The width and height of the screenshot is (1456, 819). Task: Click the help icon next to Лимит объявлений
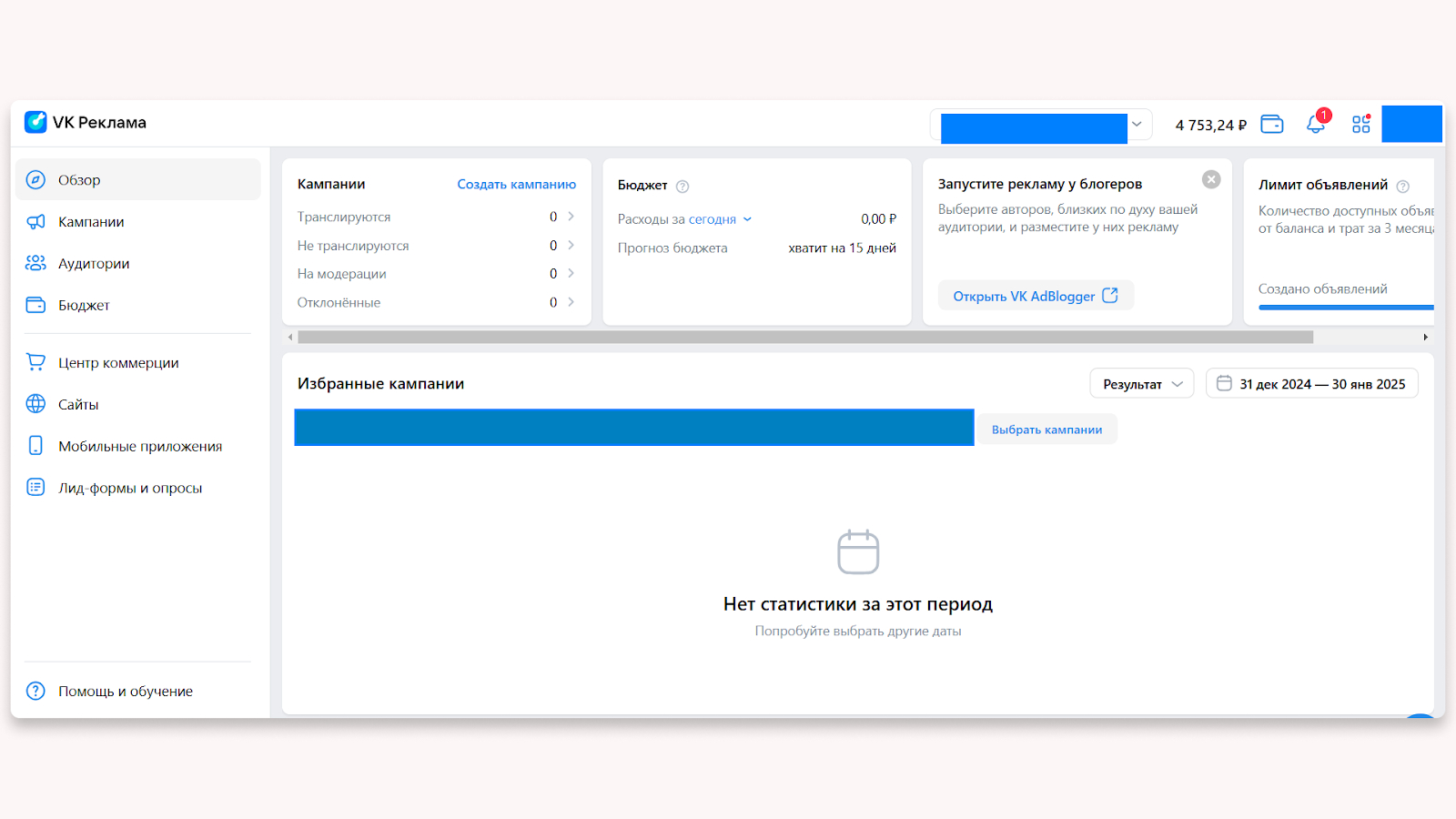[1403, 187]
